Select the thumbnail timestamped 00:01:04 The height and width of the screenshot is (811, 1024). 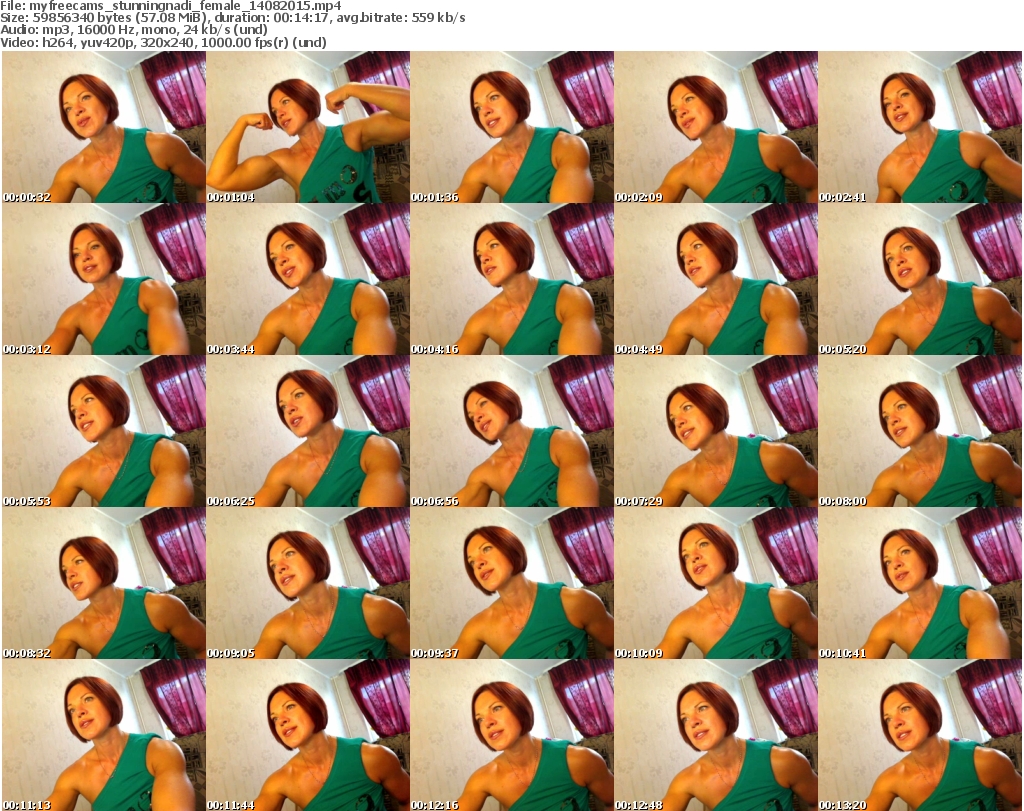pos(308,127)
